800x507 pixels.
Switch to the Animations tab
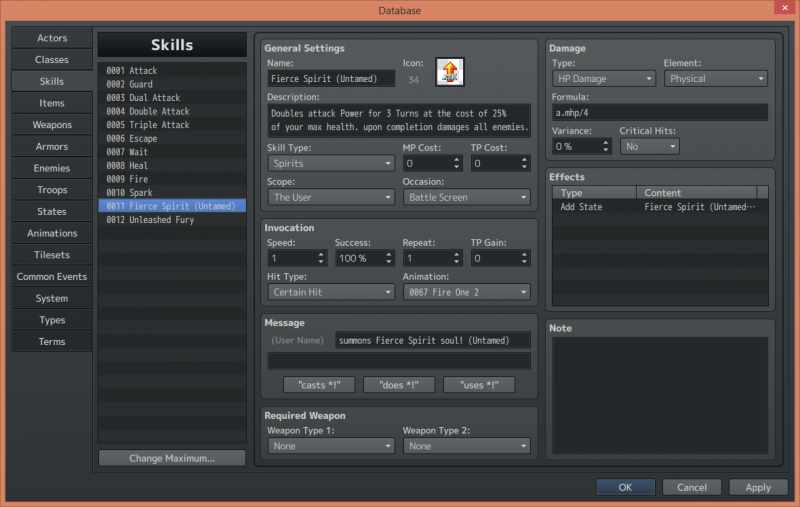pos(52,233)
